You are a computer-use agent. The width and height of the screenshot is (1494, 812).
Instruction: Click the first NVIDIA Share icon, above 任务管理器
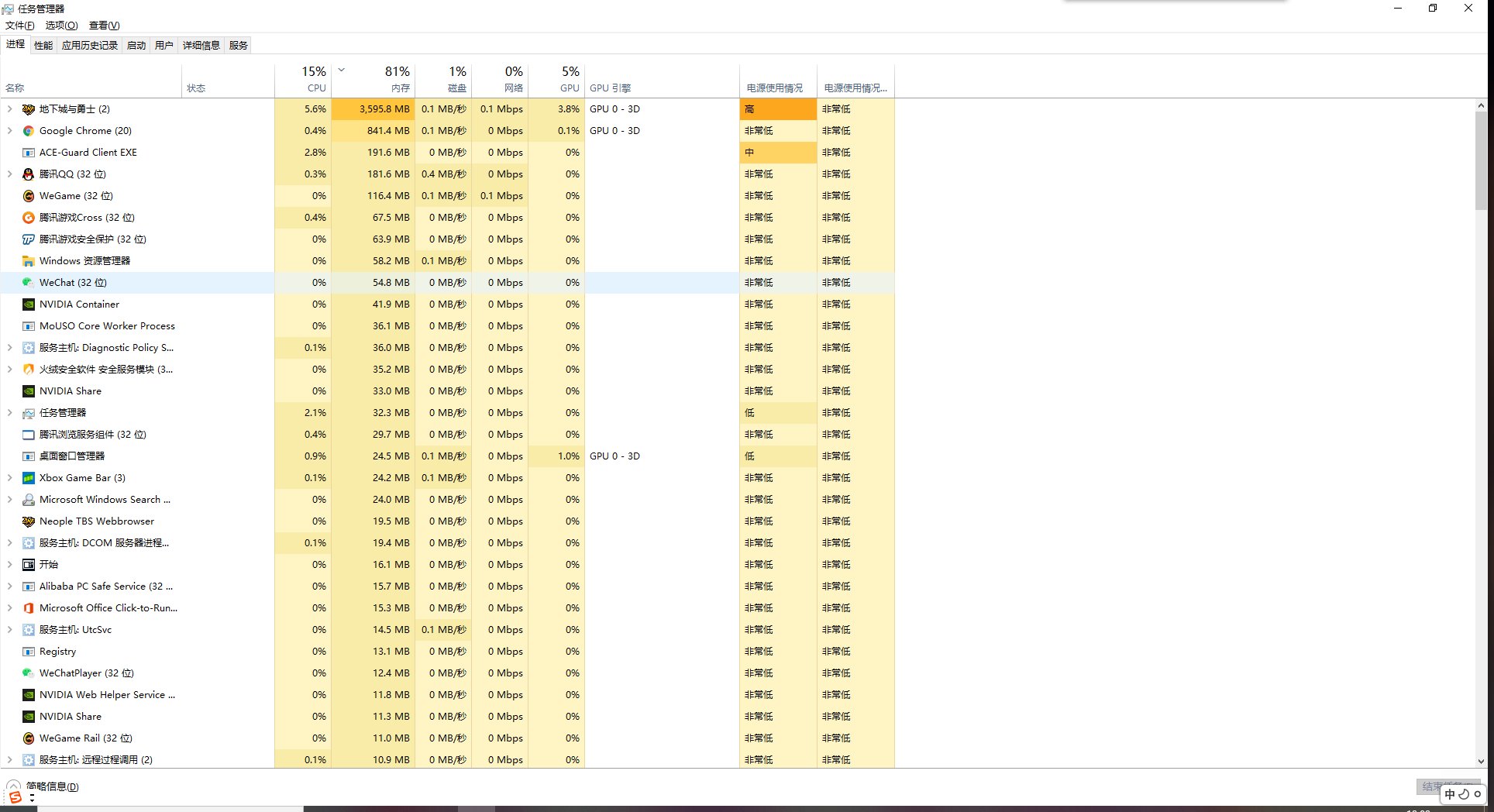tap(29, 391)
